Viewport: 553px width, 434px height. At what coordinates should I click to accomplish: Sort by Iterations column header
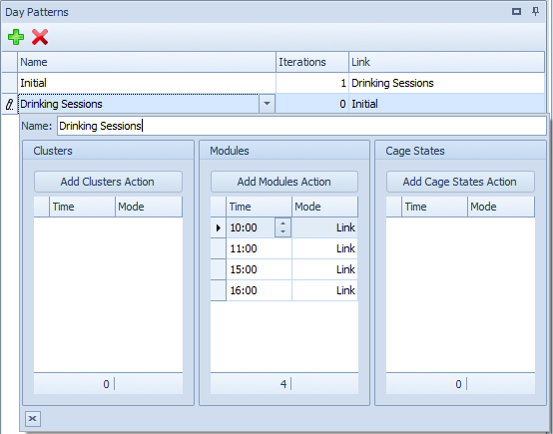click(x=312, y=62)
